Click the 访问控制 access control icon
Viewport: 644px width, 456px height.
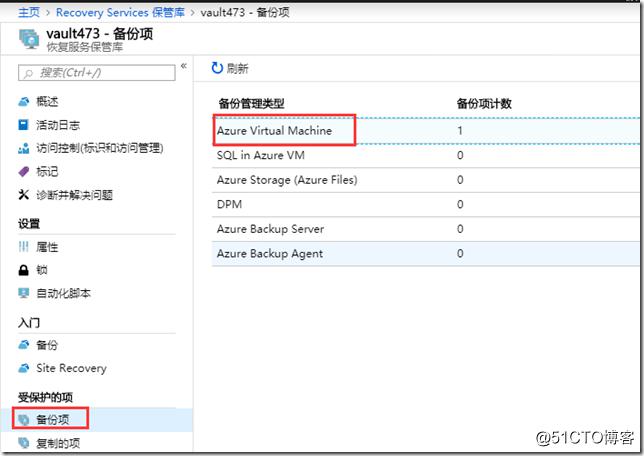[24, 148]
